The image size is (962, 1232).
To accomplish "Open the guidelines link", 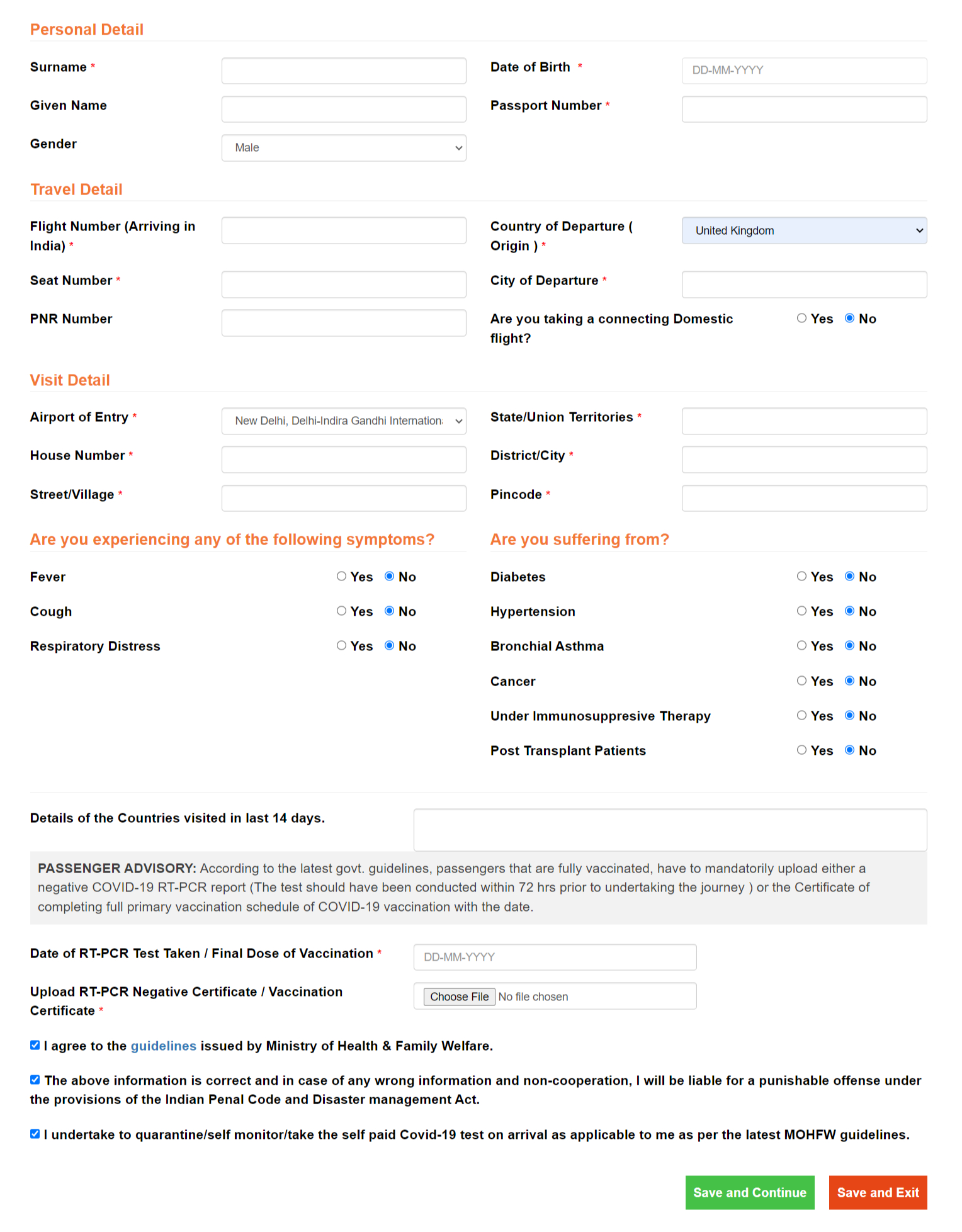I will click(164, 1046).
